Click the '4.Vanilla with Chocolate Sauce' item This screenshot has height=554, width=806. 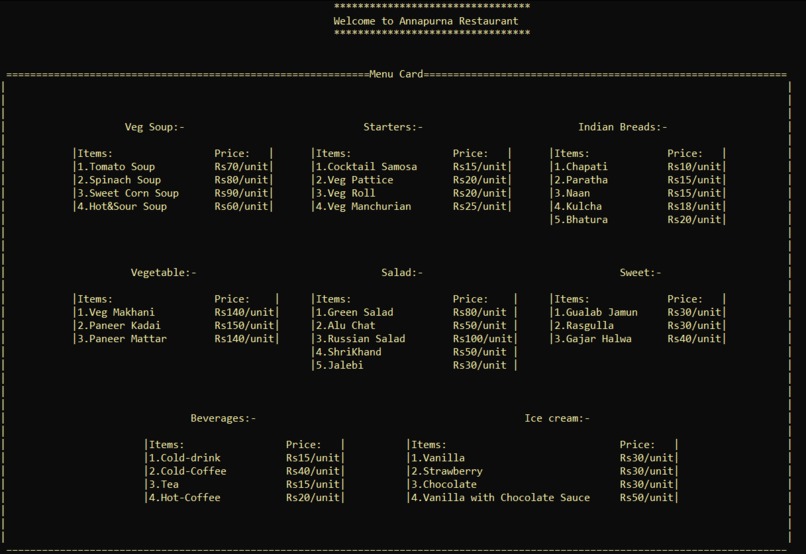click(x=501, y=497)
